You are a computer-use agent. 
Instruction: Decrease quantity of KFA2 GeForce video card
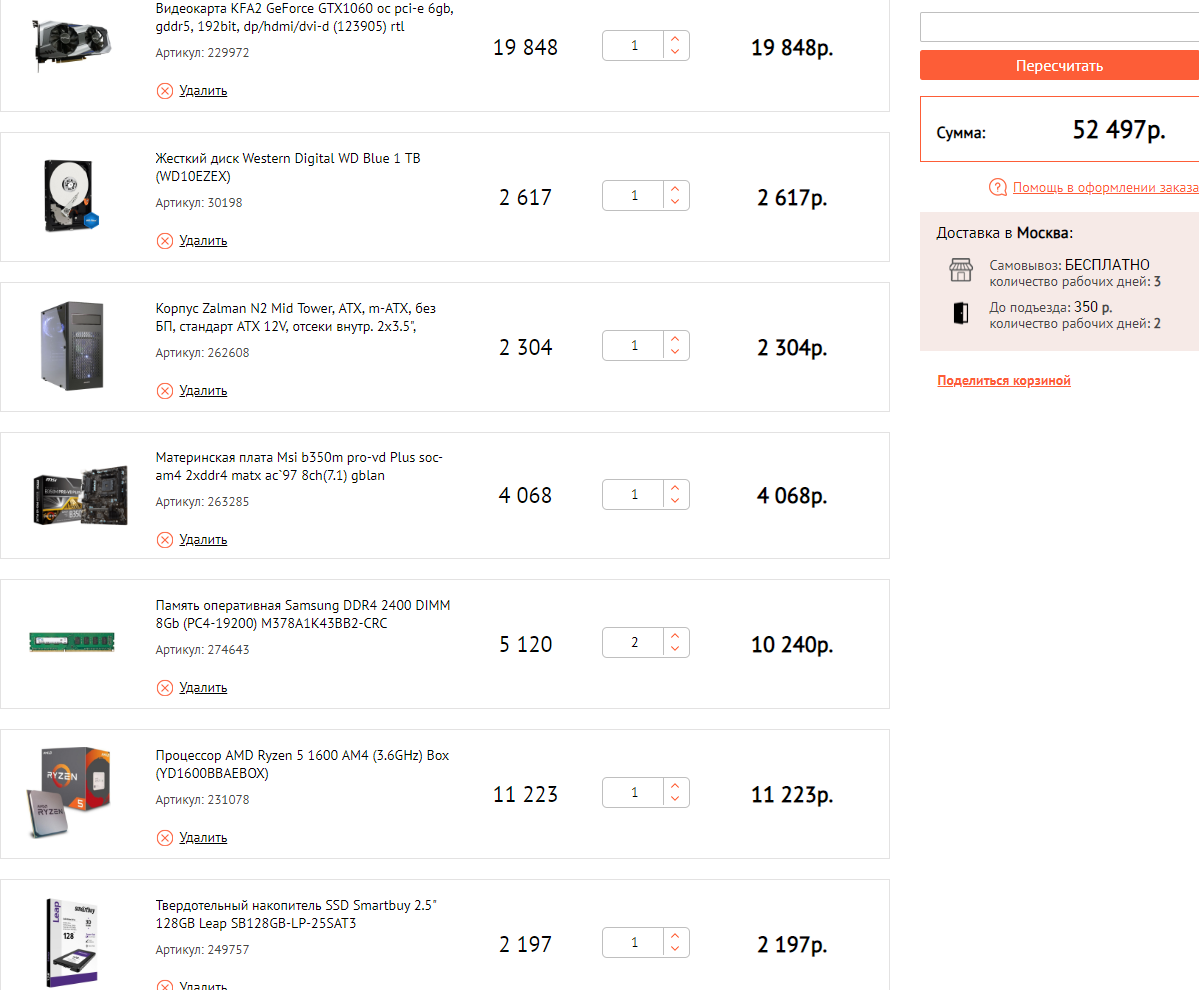point(675,52)
